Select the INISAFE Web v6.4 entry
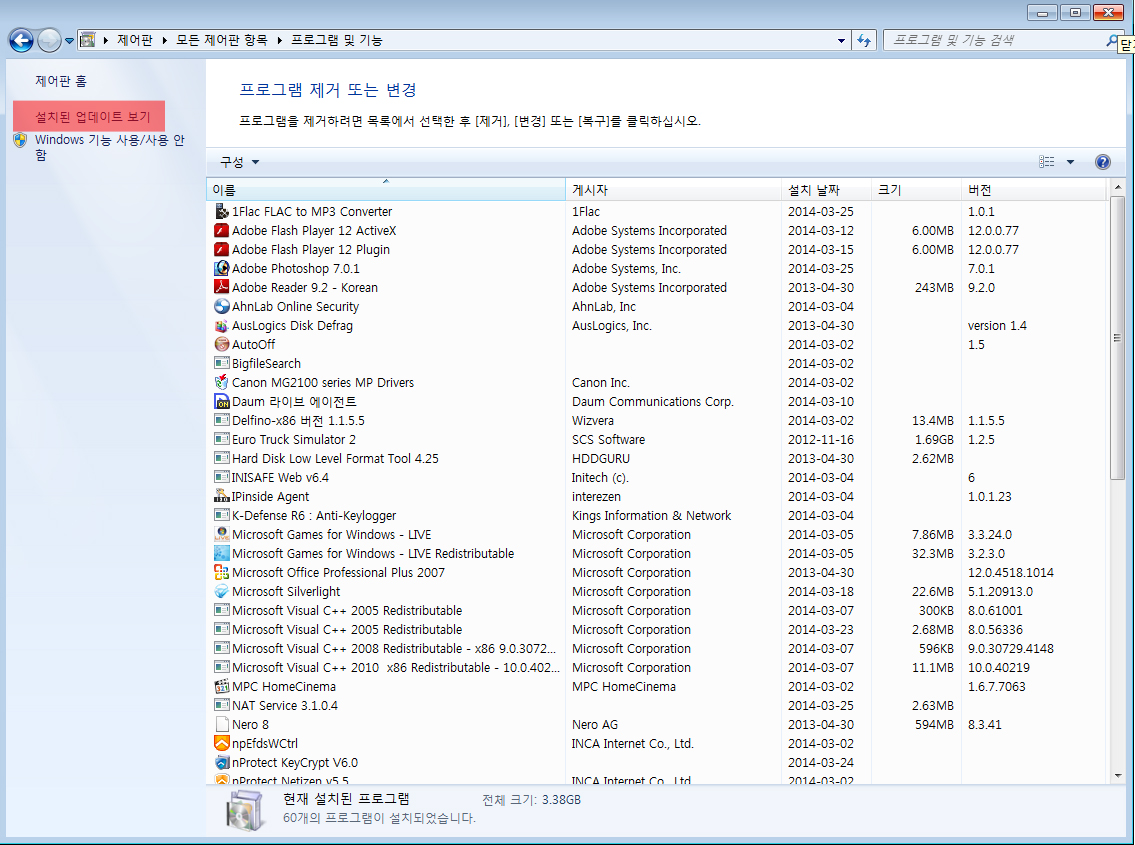1135x845 pixels. [x=657, y=477]
